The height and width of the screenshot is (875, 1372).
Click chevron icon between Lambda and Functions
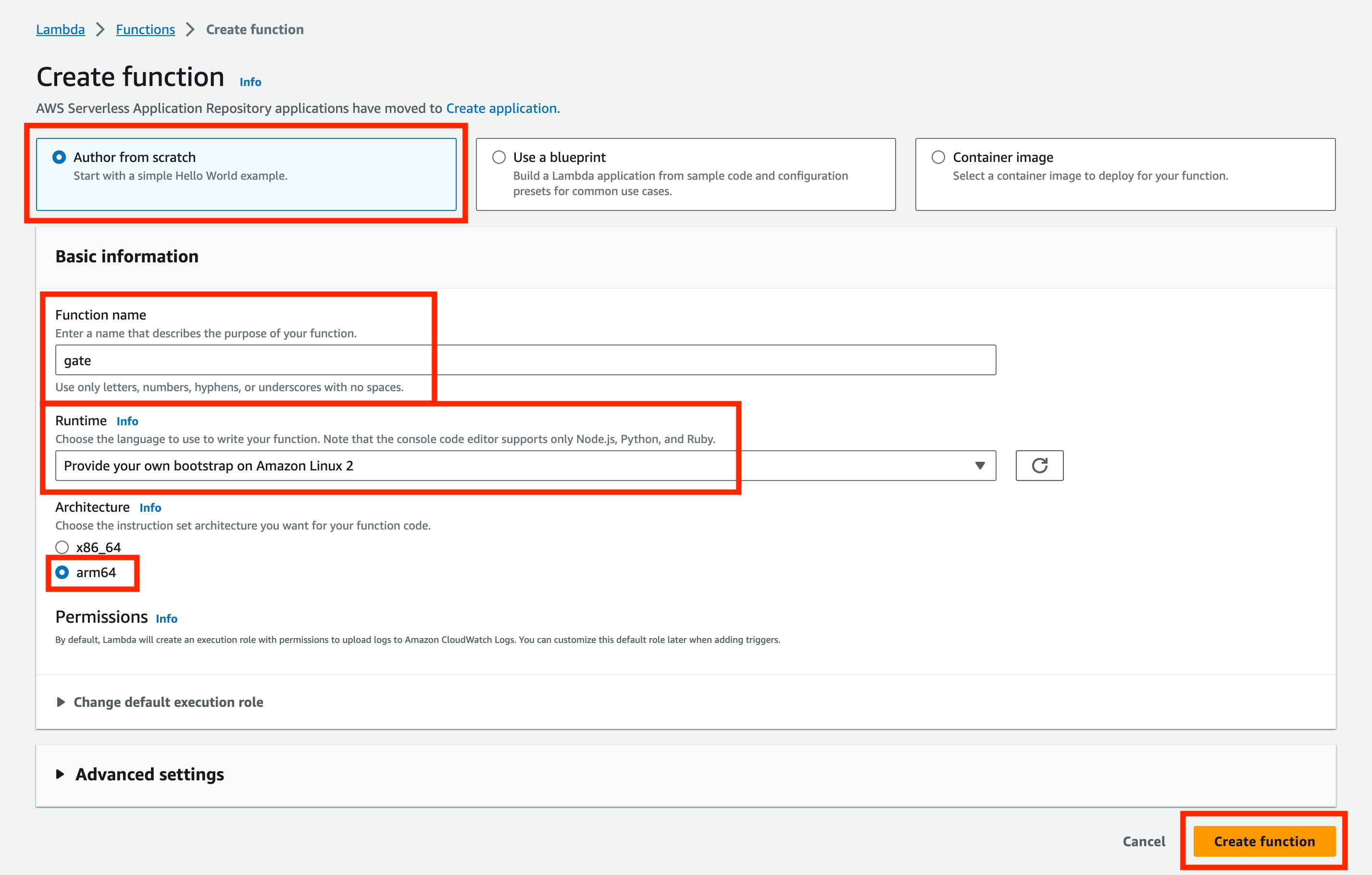point(100,29)
